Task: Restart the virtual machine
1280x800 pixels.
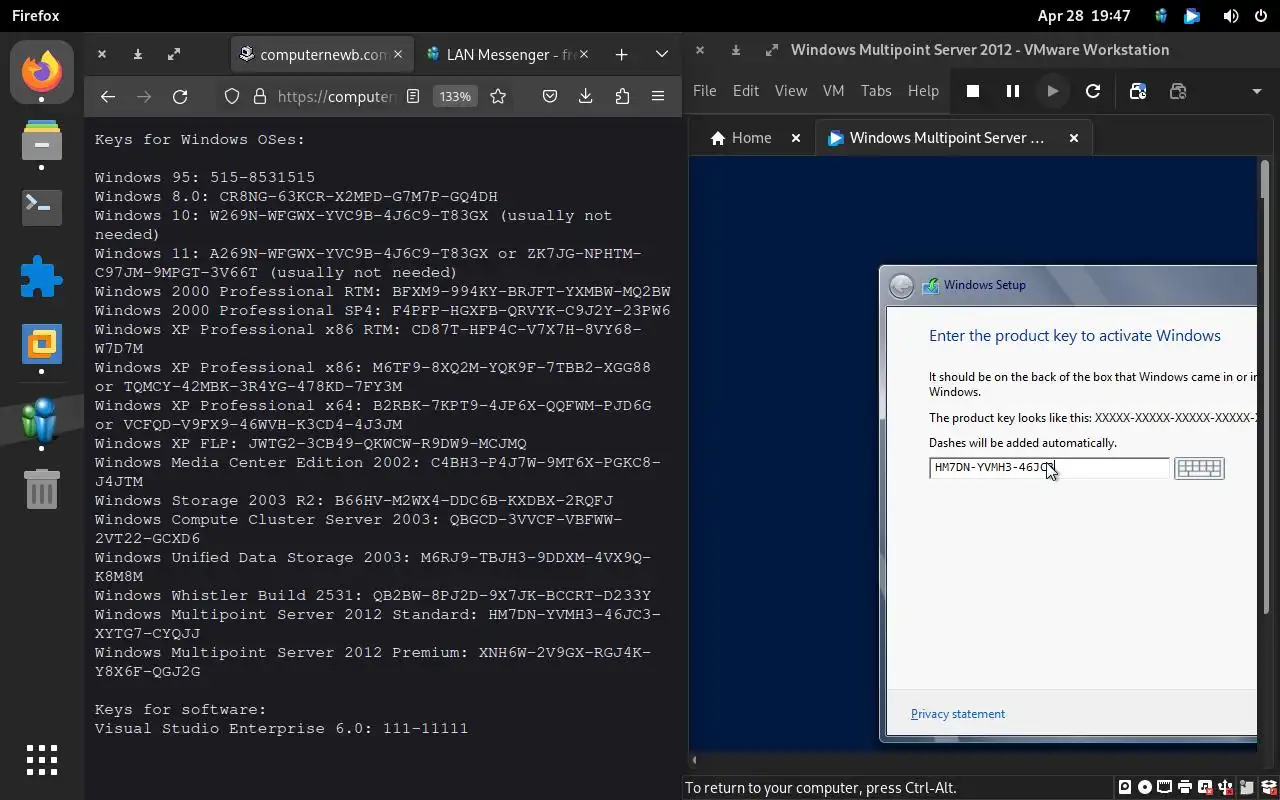Action: 1093,91
